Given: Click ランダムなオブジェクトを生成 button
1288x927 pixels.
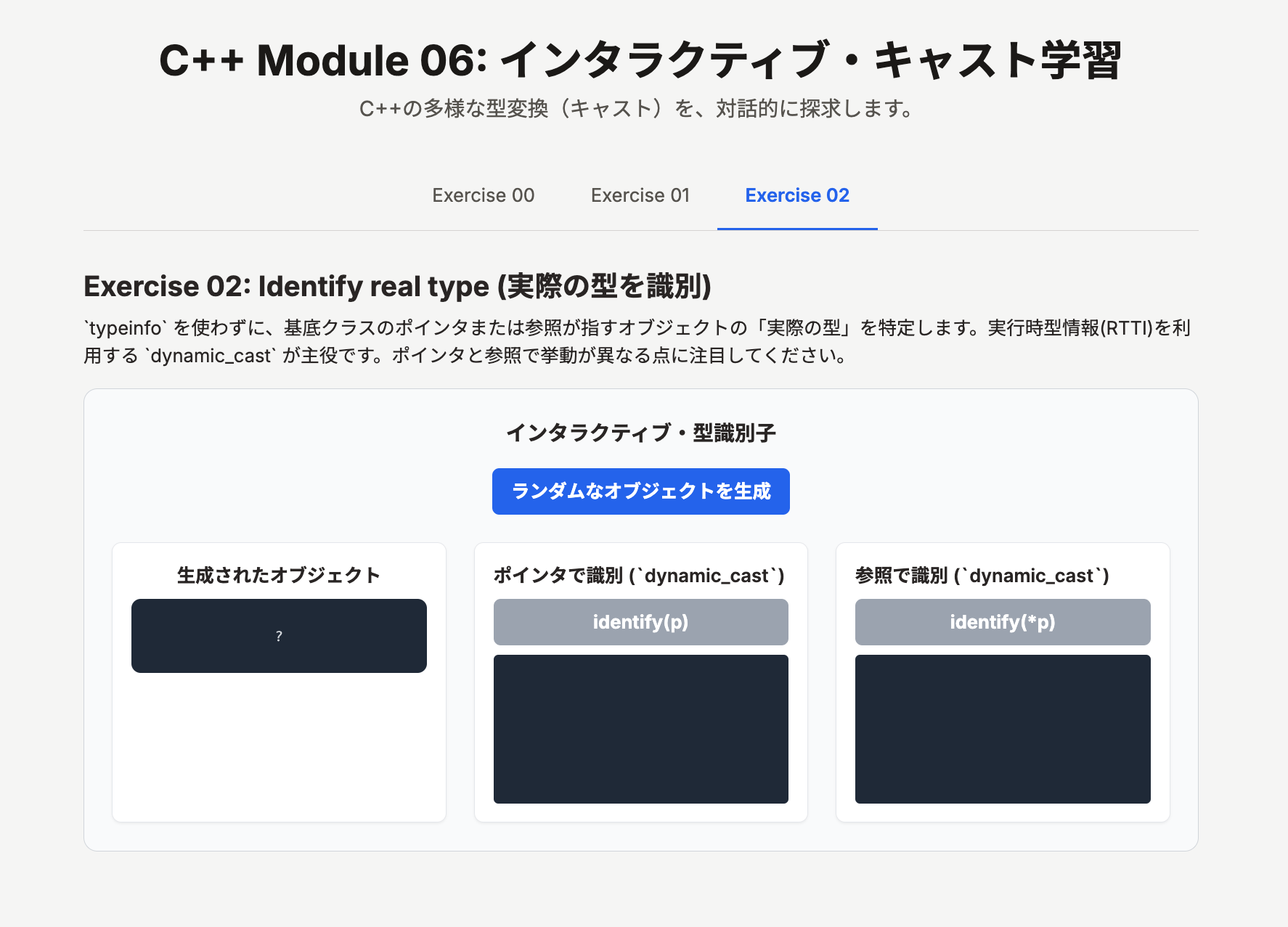Looking at the screenshot, I should (641, 491).
